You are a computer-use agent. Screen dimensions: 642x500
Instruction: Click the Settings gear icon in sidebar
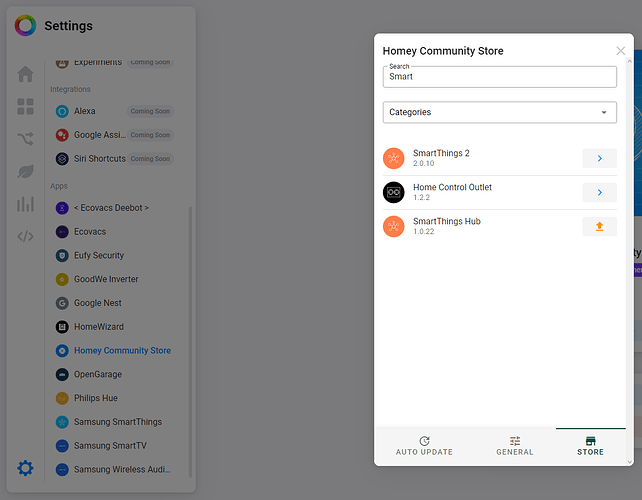pos(25,468)
